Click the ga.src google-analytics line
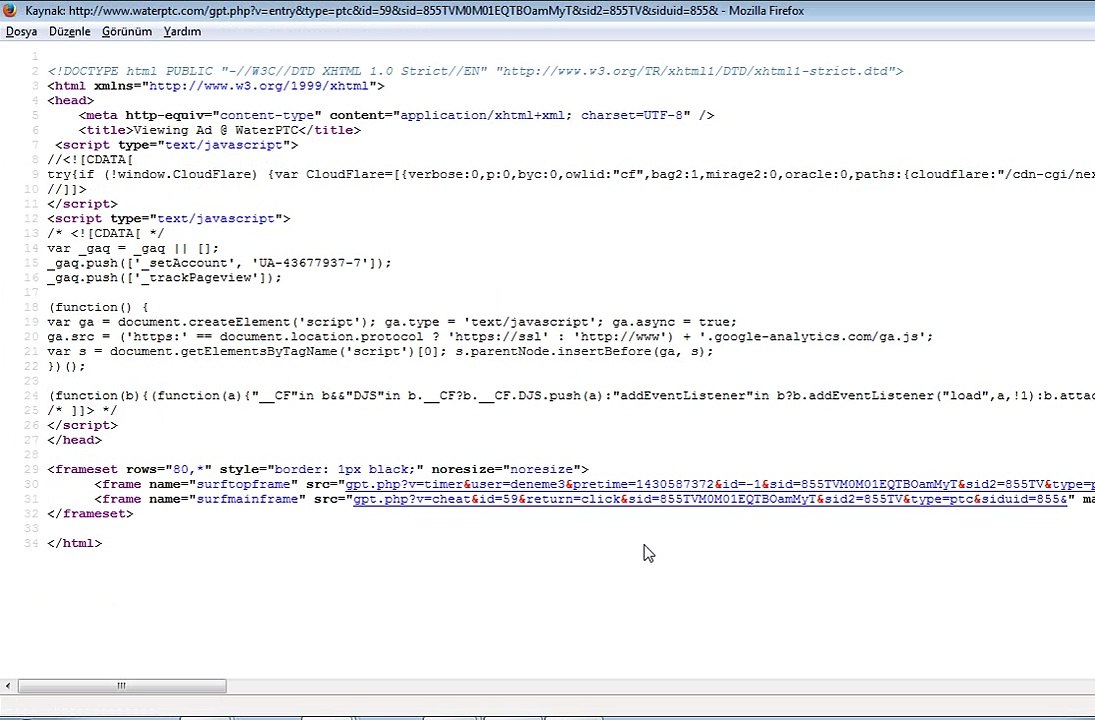 pos(490,337)
